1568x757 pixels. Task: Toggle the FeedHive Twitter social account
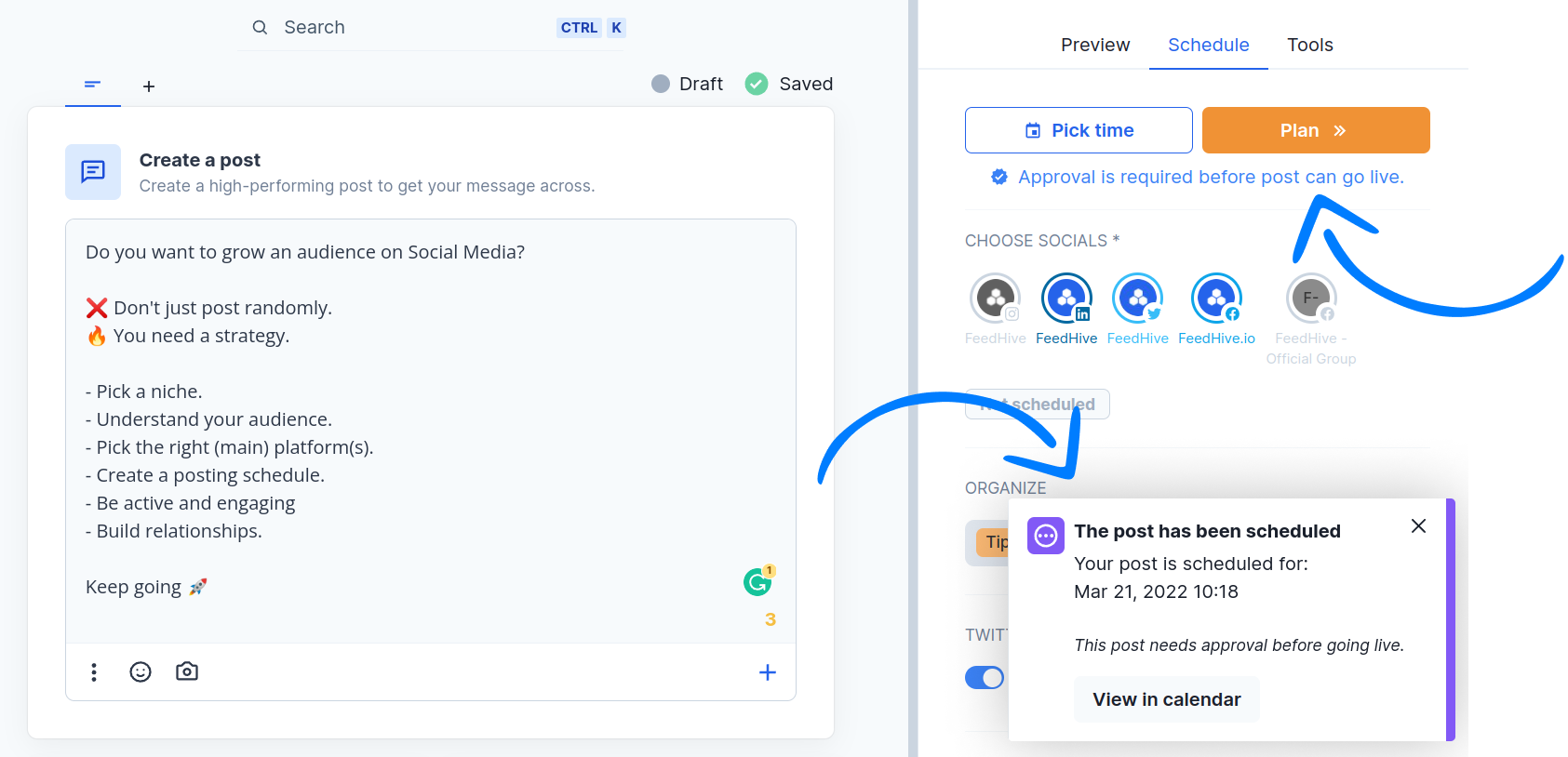pyautogui.click(x=1137, y=299)
